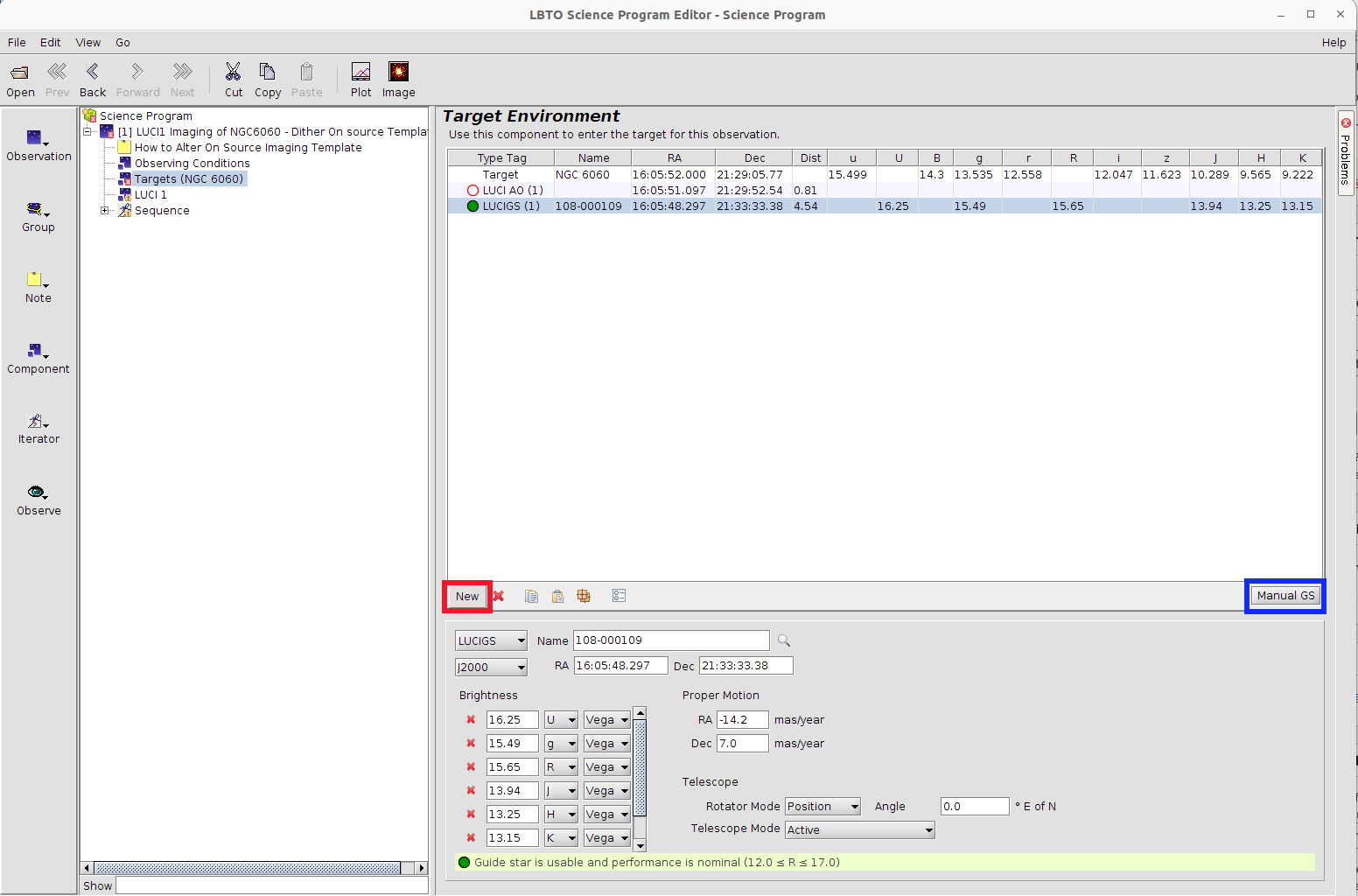Viewport: 1358px width, 896px height.
Task: Select the LUCI AO (1) radio row
Action: (x=472, y=191)
